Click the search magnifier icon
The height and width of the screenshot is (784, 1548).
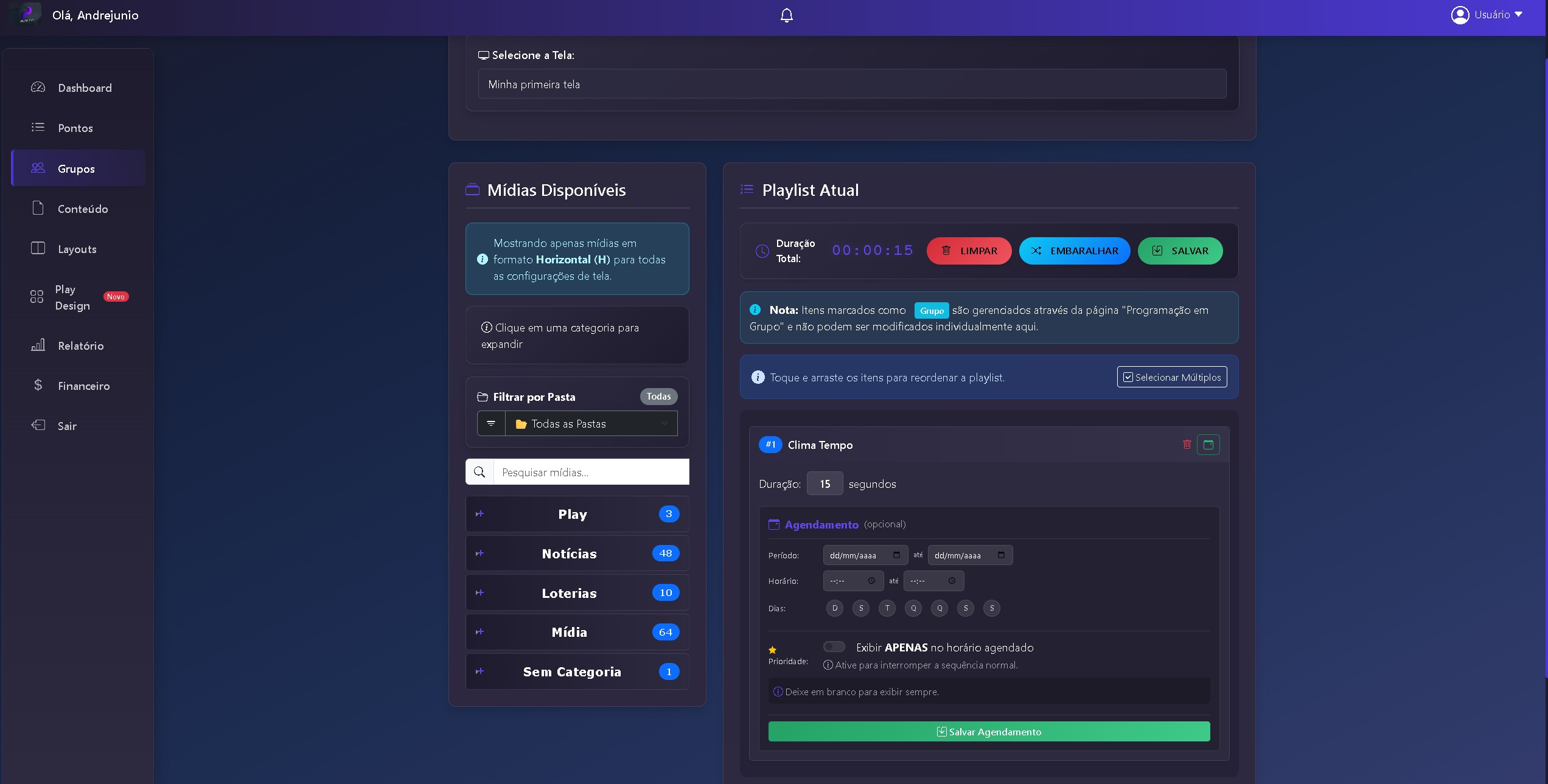(x=479, y=472)
